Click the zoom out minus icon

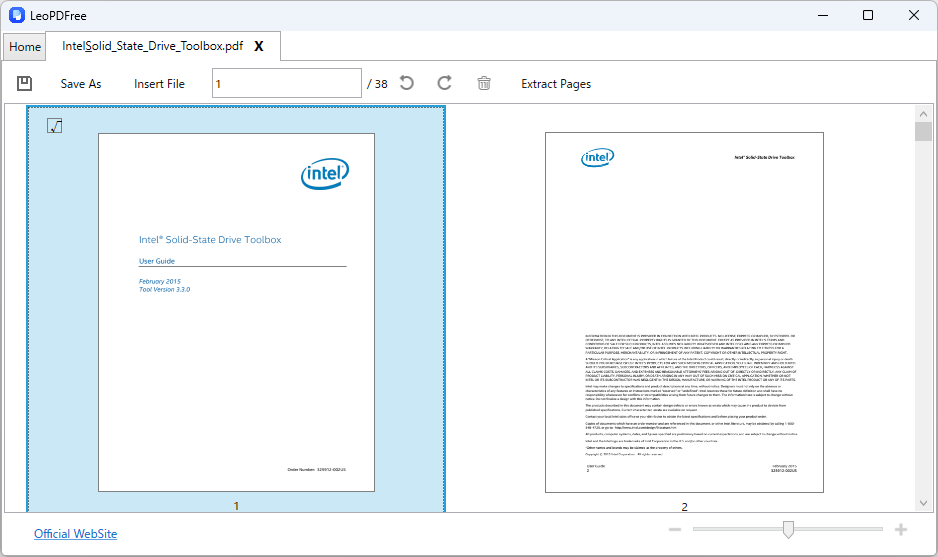click(x=675, y=529)
